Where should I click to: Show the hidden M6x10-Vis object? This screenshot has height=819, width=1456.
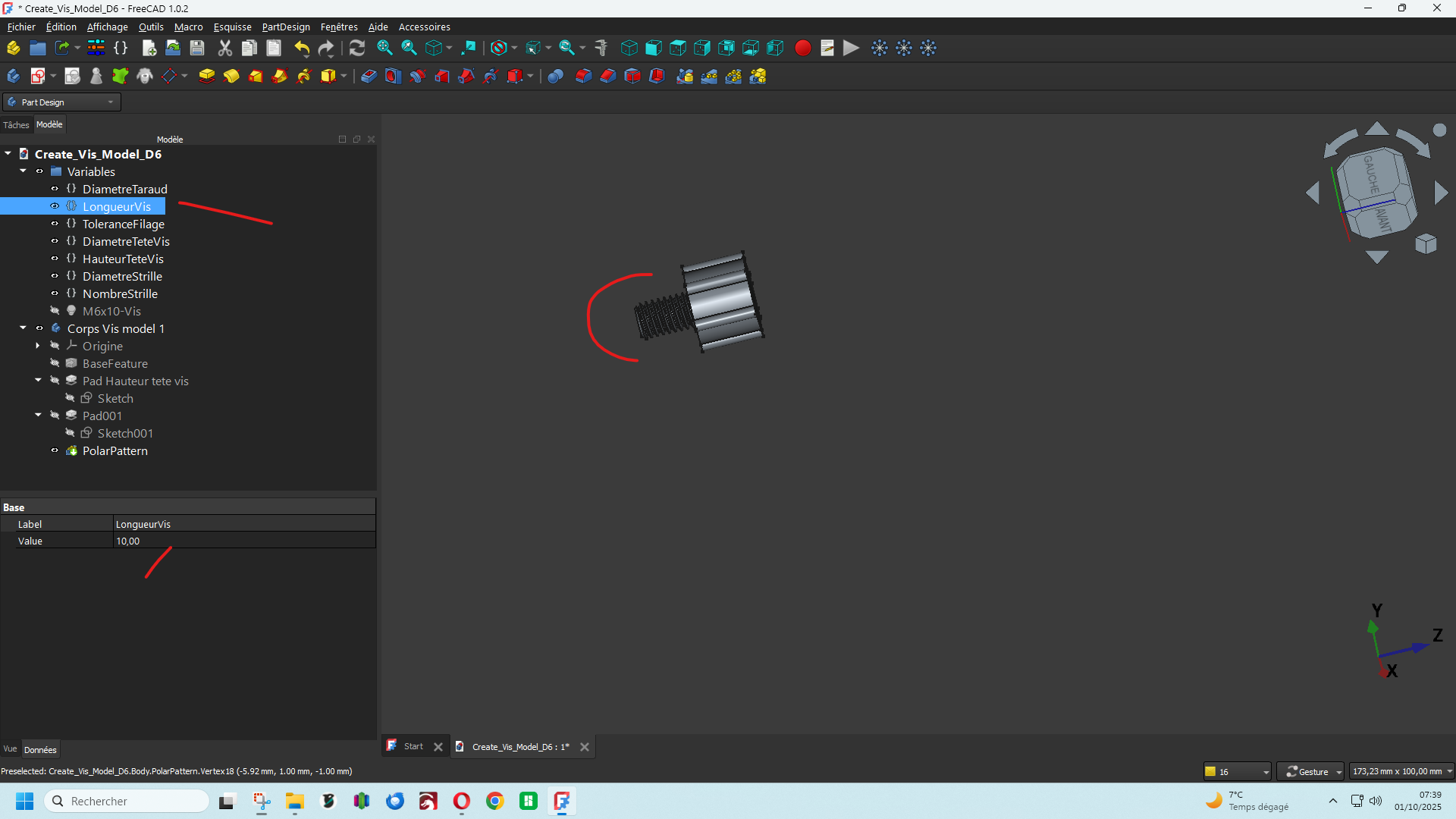coord(55,311)
